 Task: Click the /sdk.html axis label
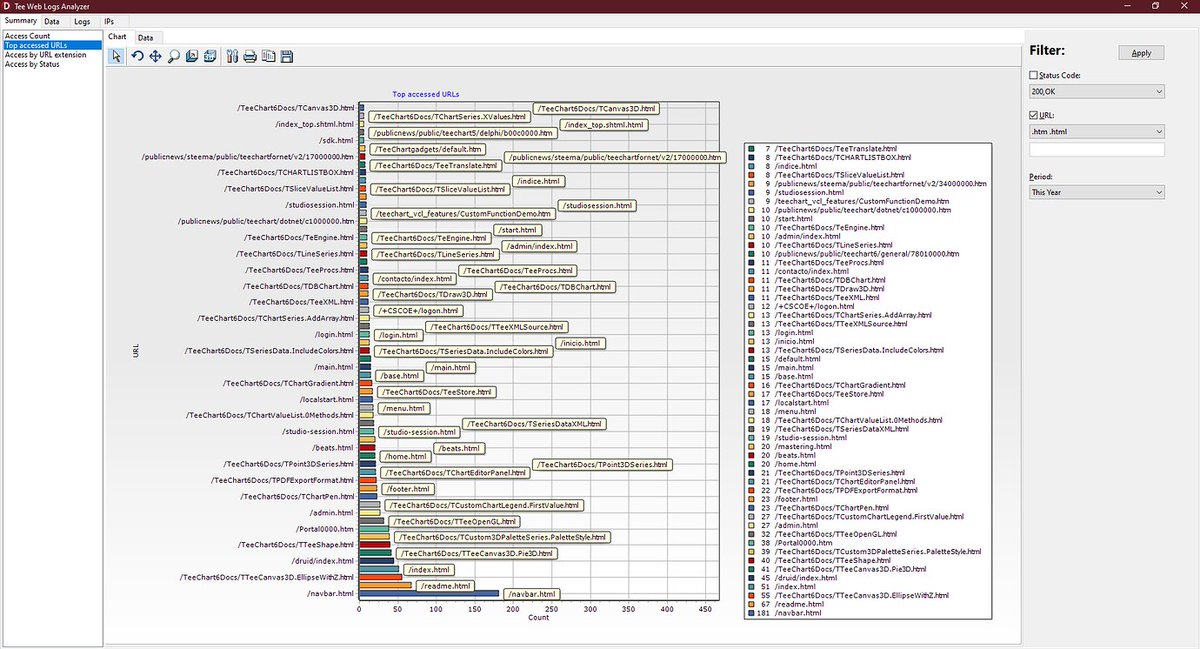coord(336,140)
